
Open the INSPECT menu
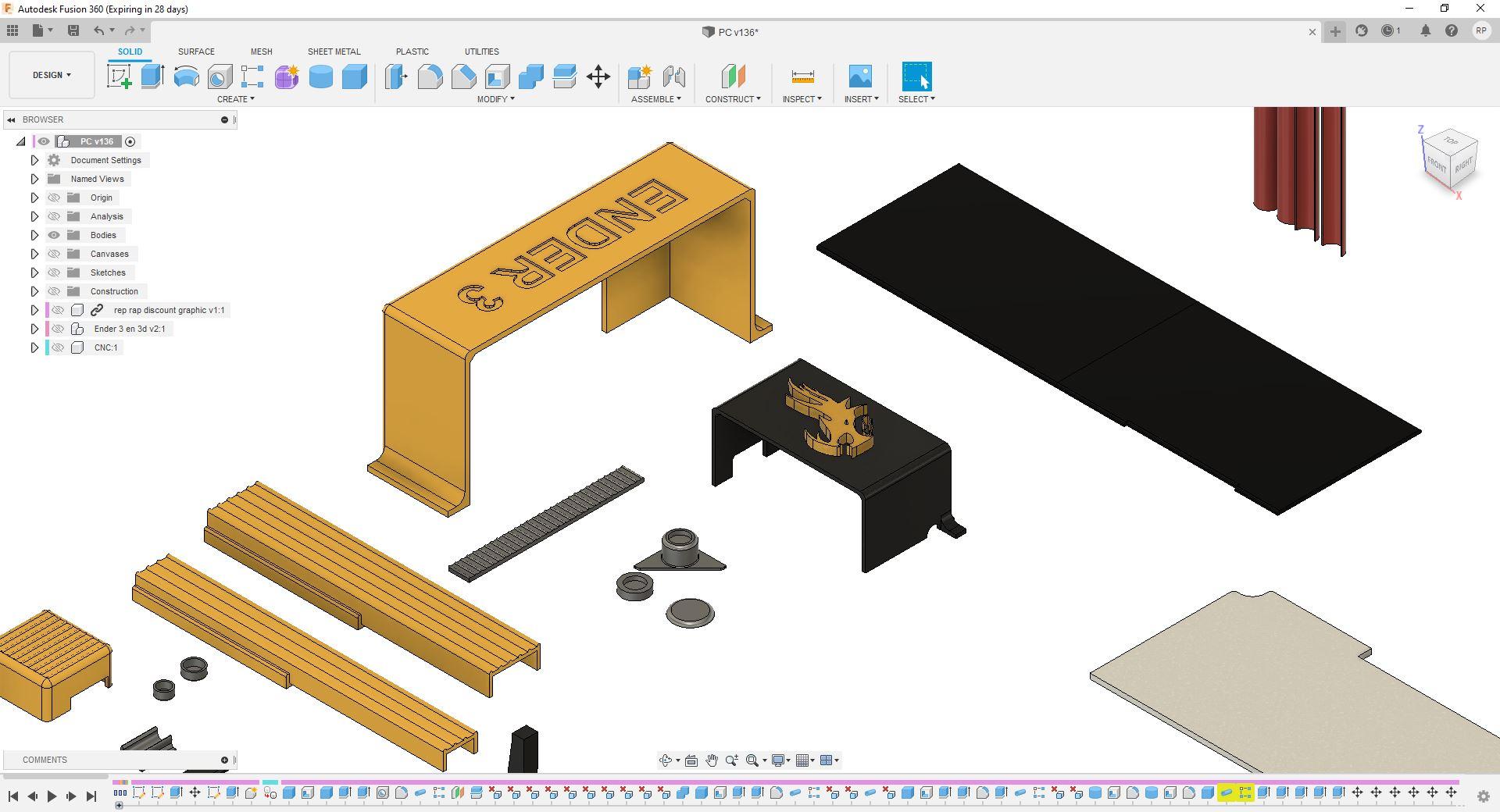click(802, 99)
